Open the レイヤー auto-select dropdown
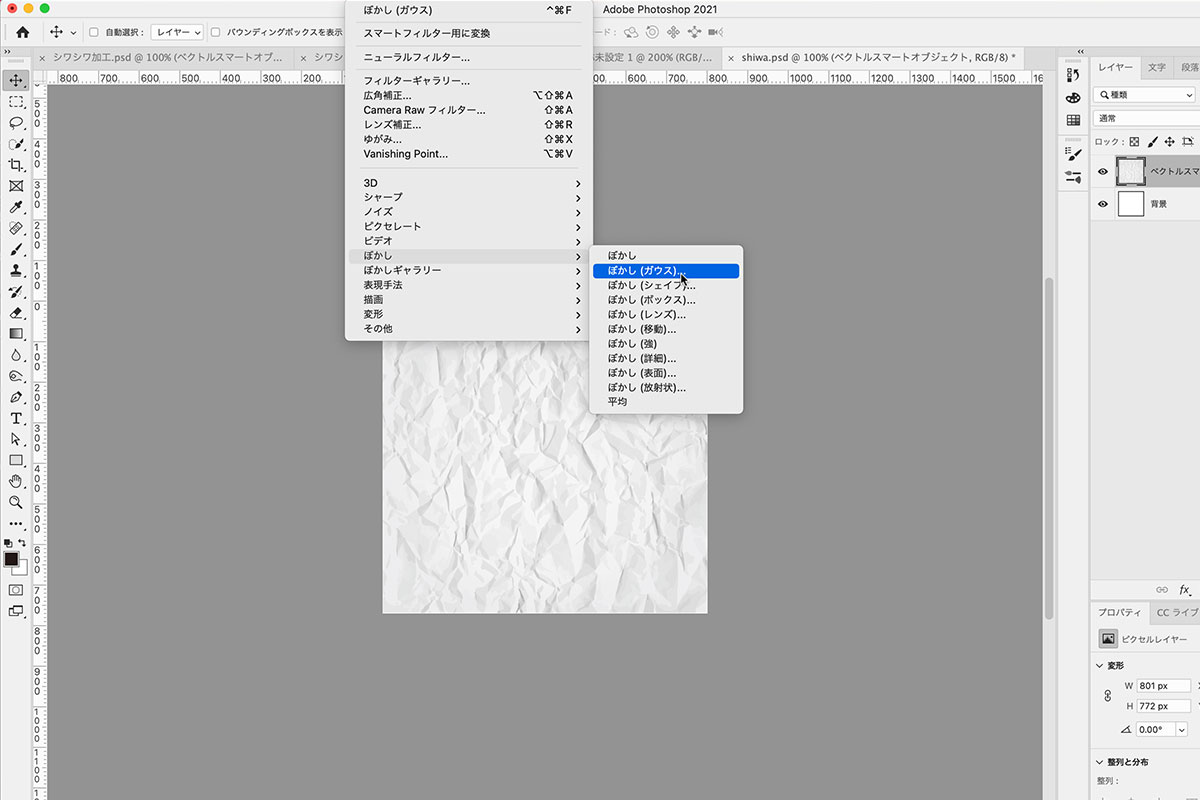Image resolution: width=1200 pixels, height=800 pixels. (x=177, y=32)
